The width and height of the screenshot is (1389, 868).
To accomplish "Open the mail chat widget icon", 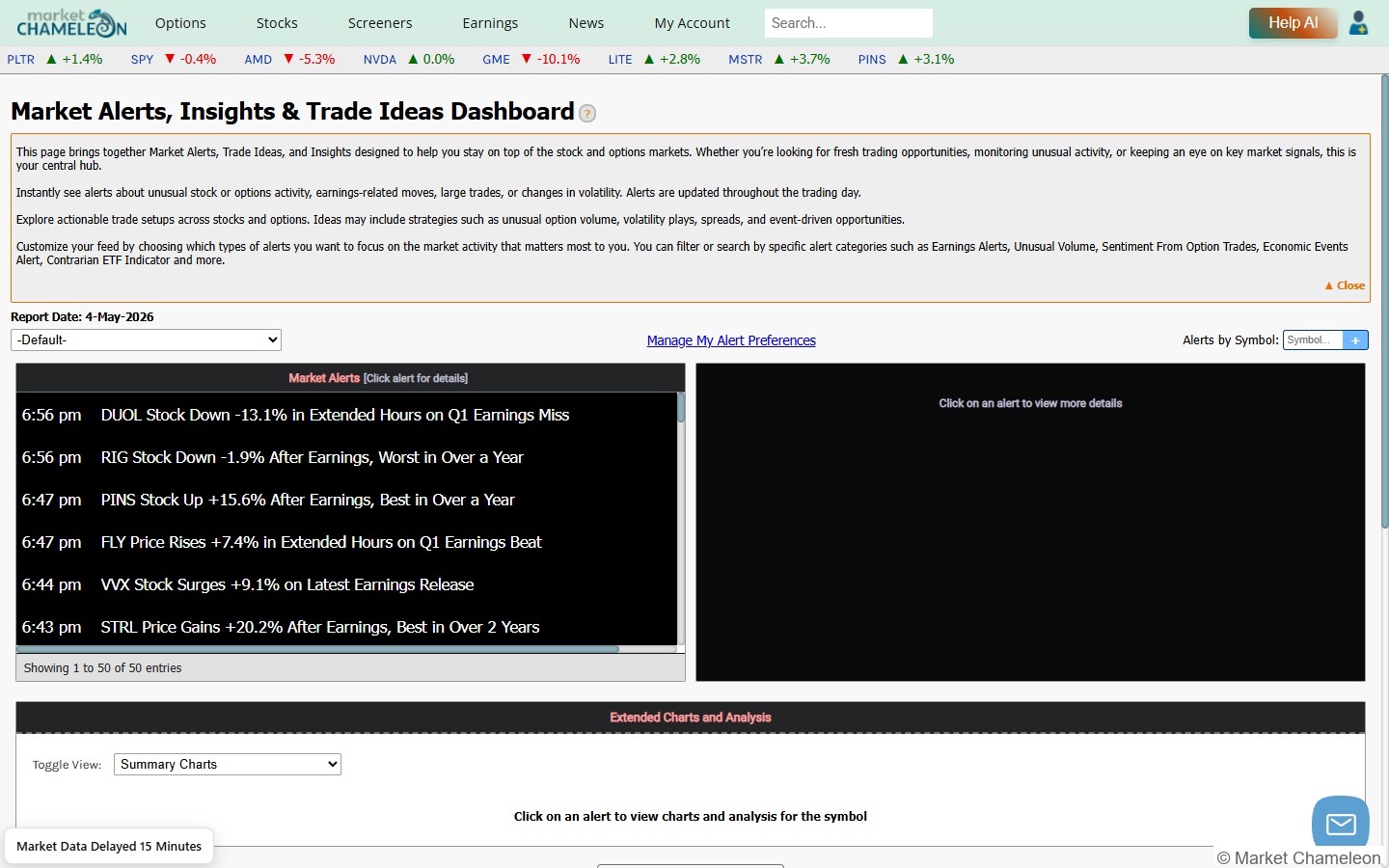I will [1341, 823].
